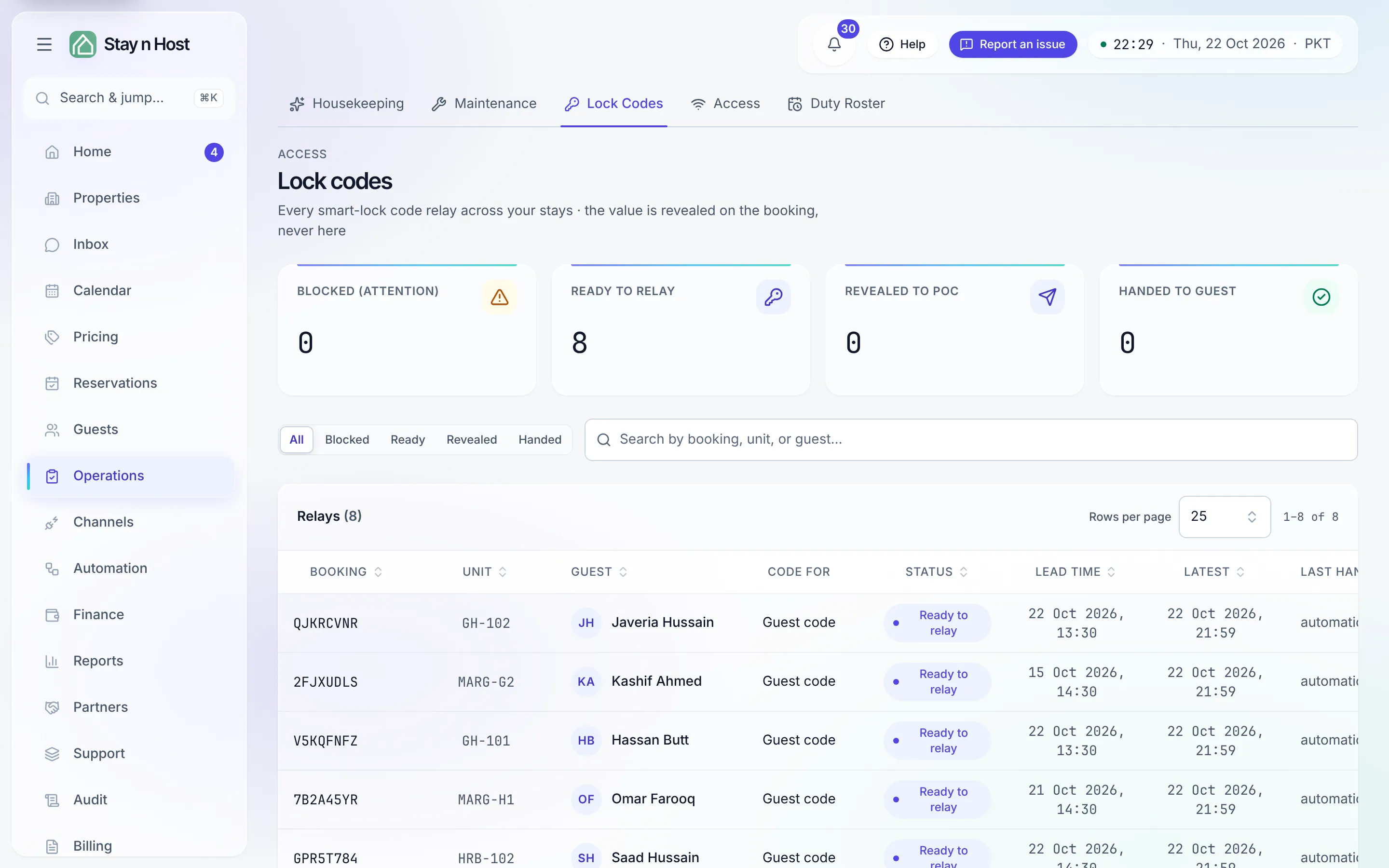This screenshot has height=868, width=1389.
Task: Sort by the Unit column
Action: click(x=484, y=572)
